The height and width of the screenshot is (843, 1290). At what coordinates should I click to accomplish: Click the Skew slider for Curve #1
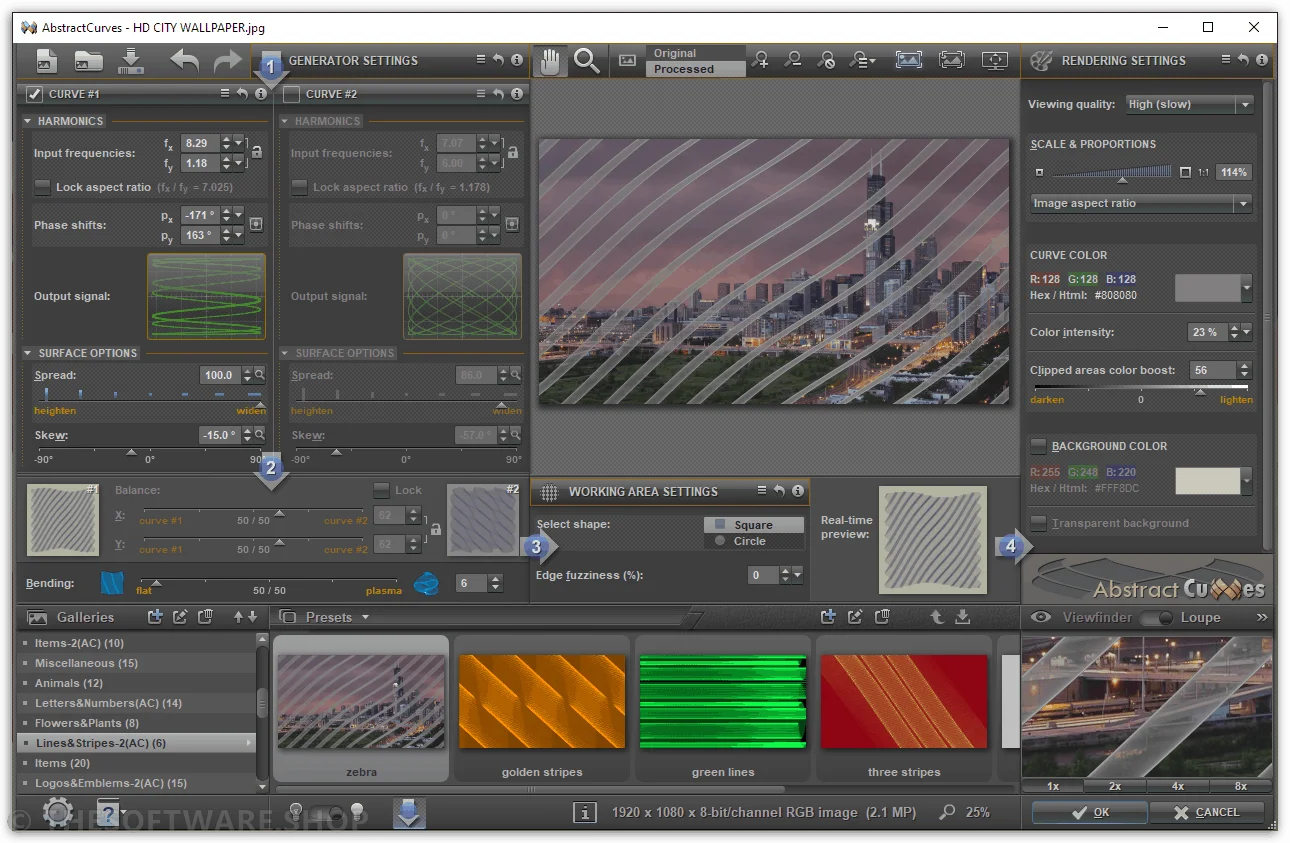150,452
